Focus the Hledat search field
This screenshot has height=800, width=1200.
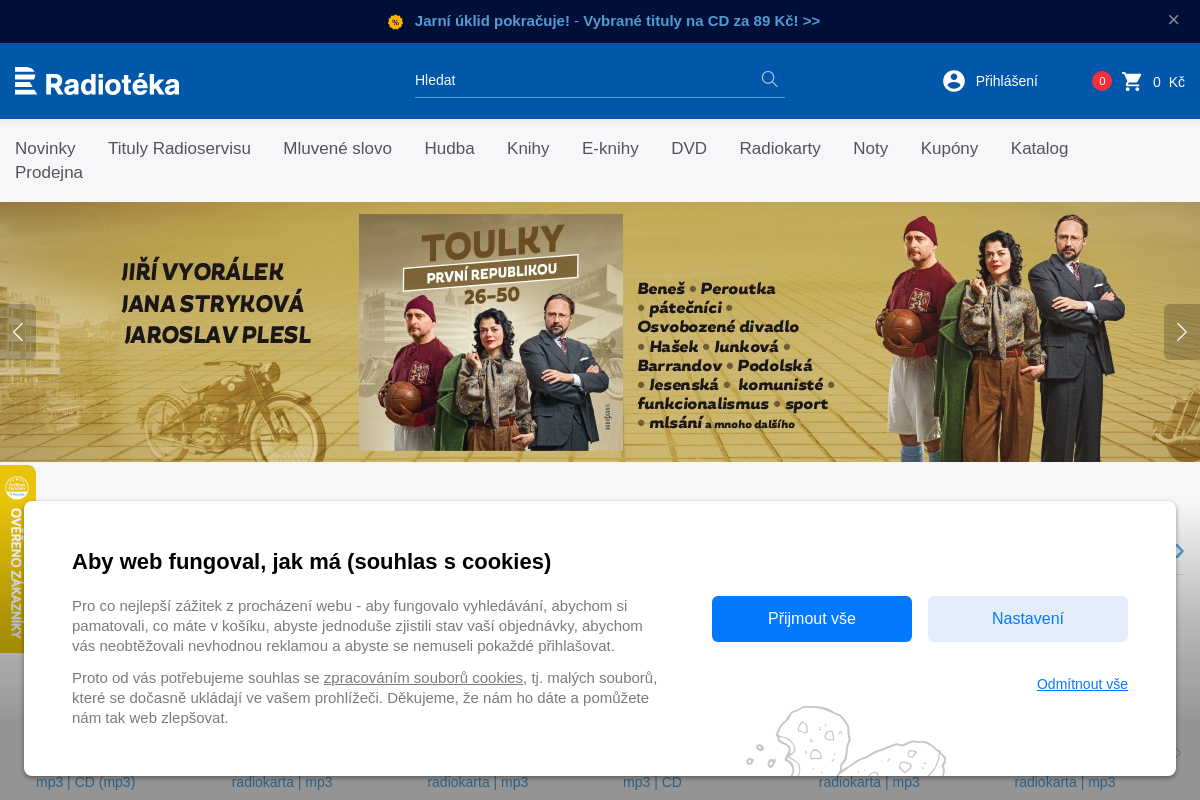(585, 80)
